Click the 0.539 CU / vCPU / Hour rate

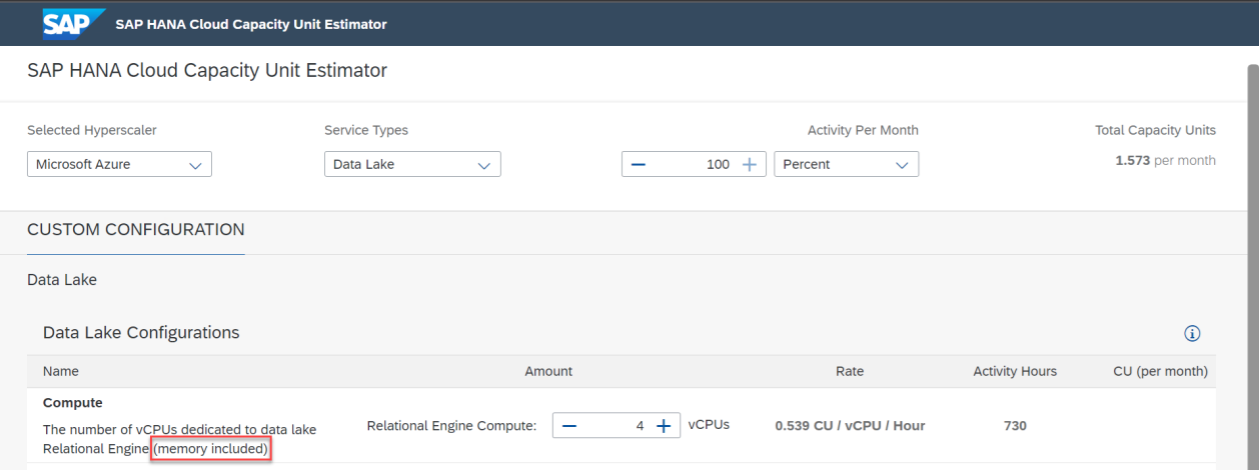click(850, 425)
